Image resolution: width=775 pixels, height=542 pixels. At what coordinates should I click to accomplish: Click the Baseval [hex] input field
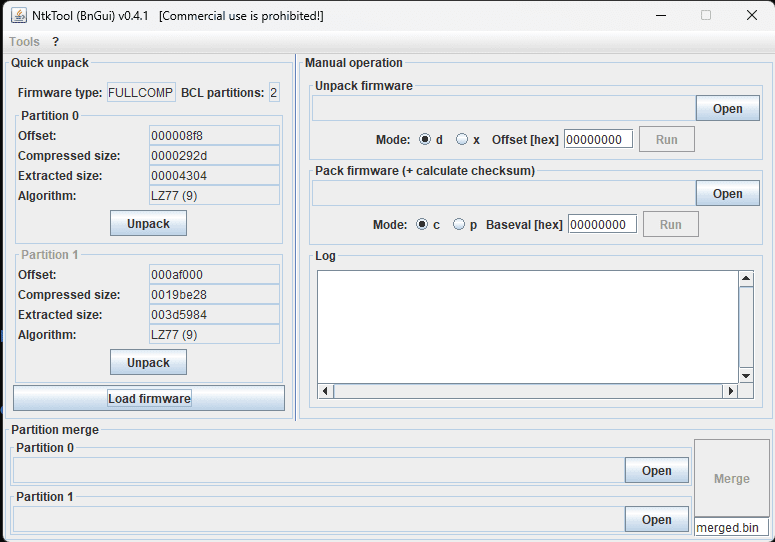[x=602, y=225]
